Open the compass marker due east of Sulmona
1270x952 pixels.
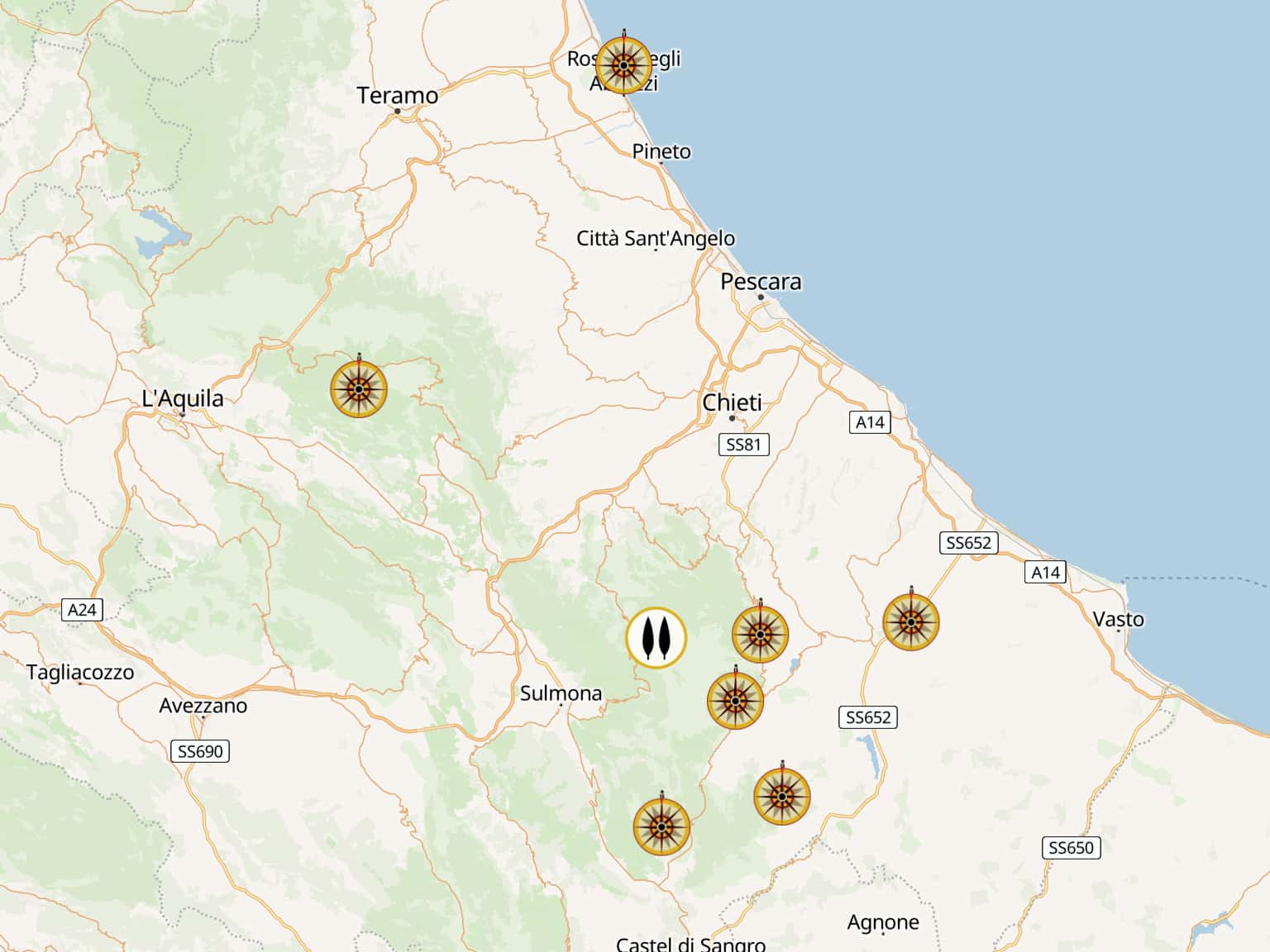point(735,700)
